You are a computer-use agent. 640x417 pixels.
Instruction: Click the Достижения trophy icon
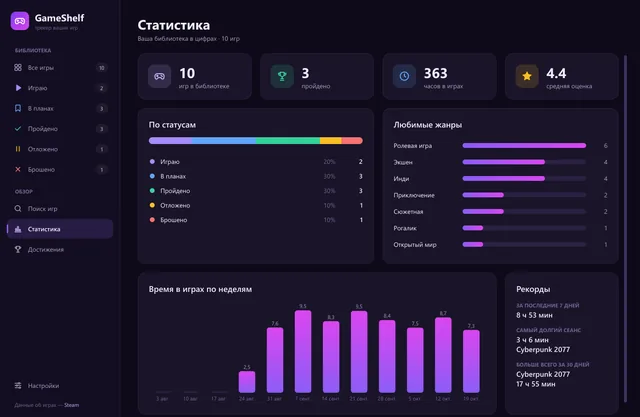pos(18,249)
